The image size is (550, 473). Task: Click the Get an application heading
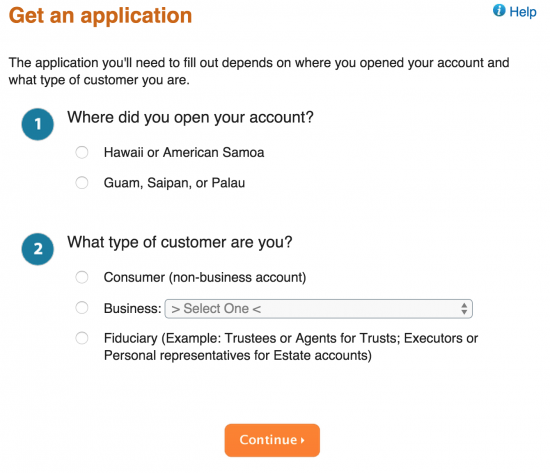(x=100, y=16)
